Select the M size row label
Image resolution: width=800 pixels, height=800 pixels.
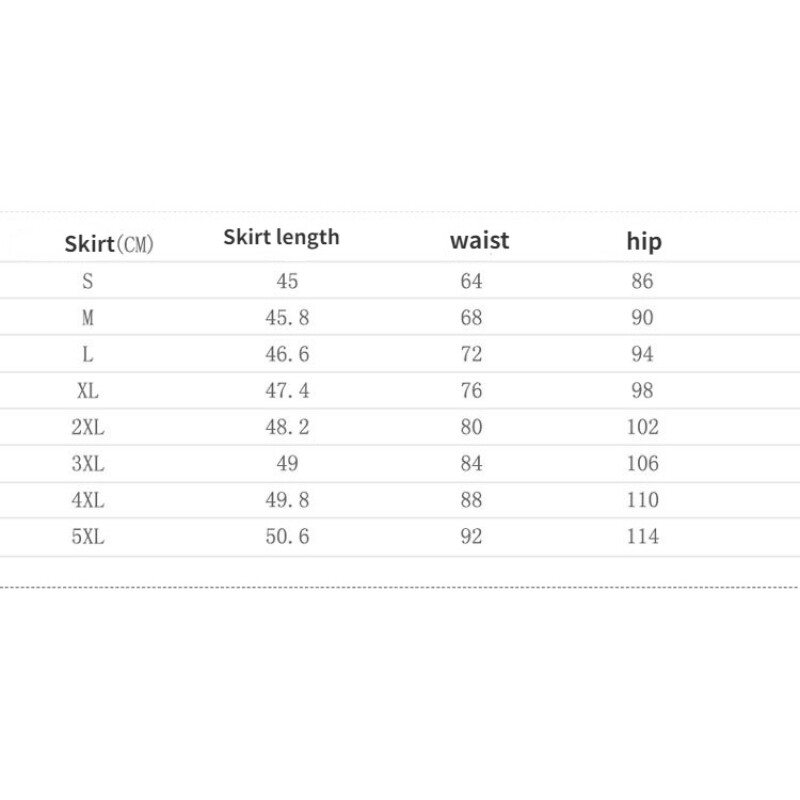(x=88, y=318)
